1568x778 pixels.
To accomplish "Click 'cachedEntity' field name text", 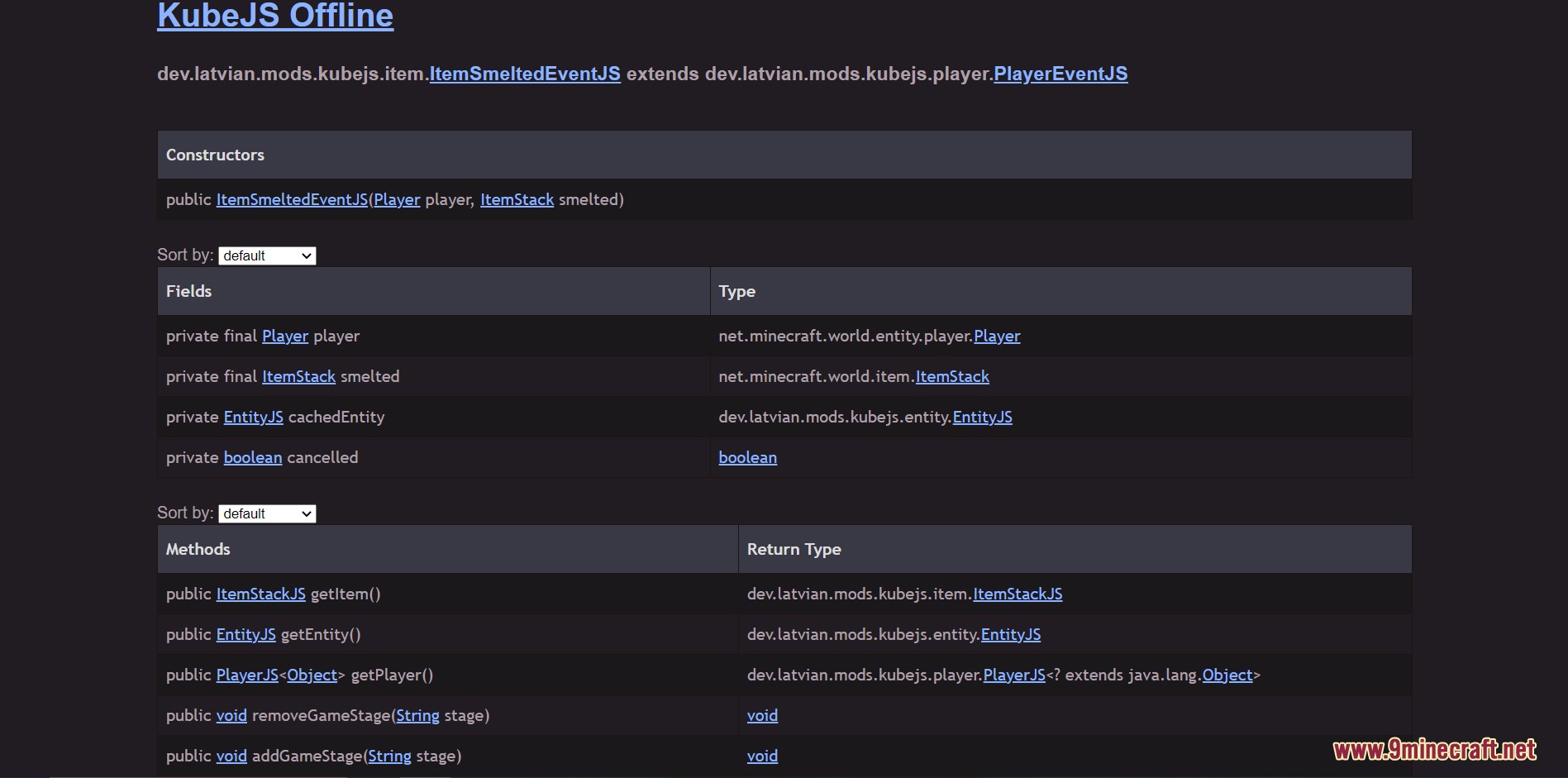I will point(336,417).
